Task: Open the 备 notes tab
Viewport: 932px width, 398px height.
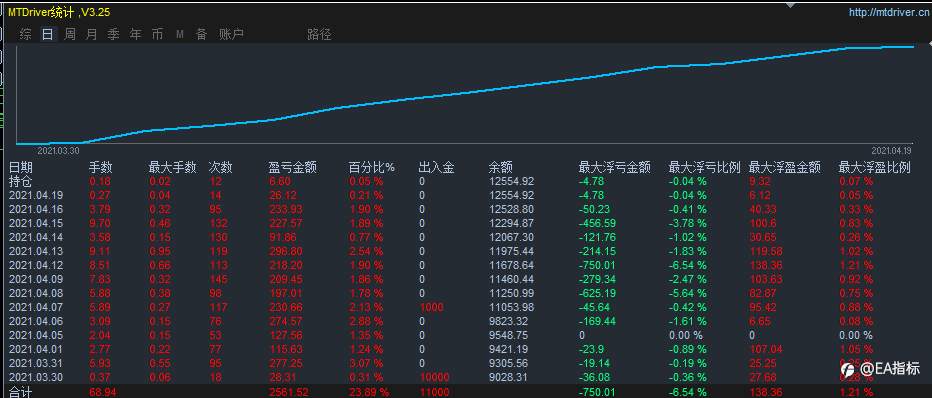Action: click(x=201, y=34)
